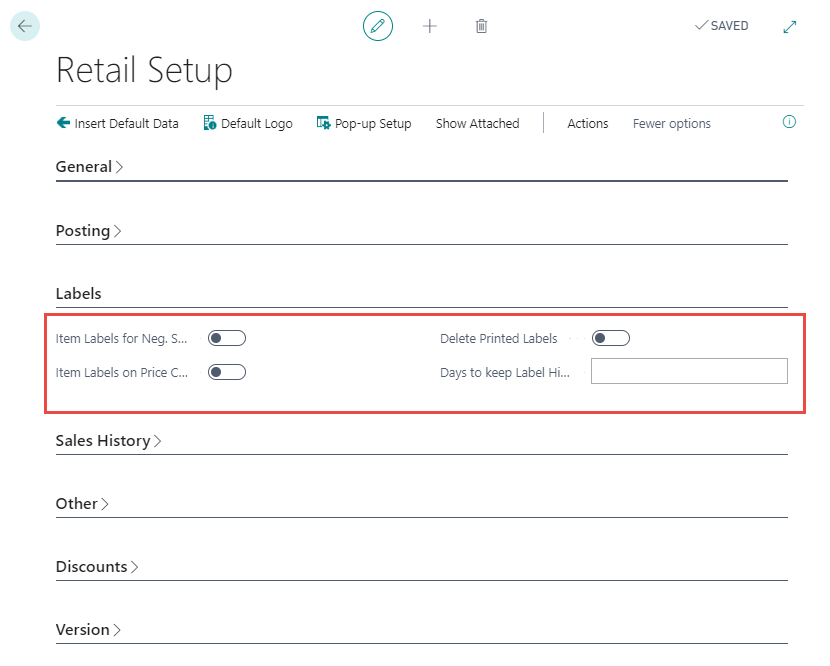The height and width of the screenshot is (666, 830).
Task: Enable Item Labels for Neg. S... toggle
Action: (227, 338)
